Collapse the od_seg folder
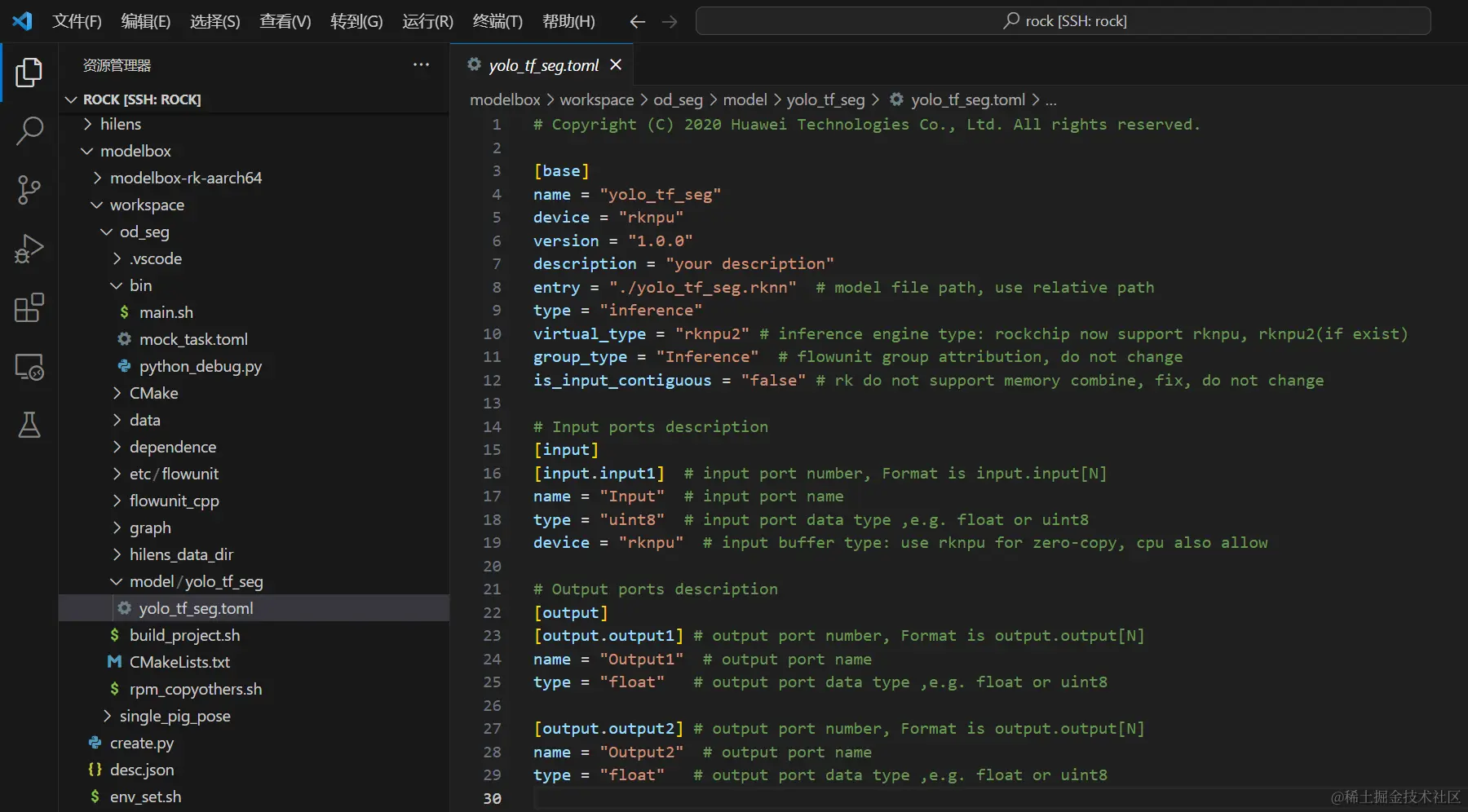Viewport: 1468px width, 812px height. tap(107, 232)
